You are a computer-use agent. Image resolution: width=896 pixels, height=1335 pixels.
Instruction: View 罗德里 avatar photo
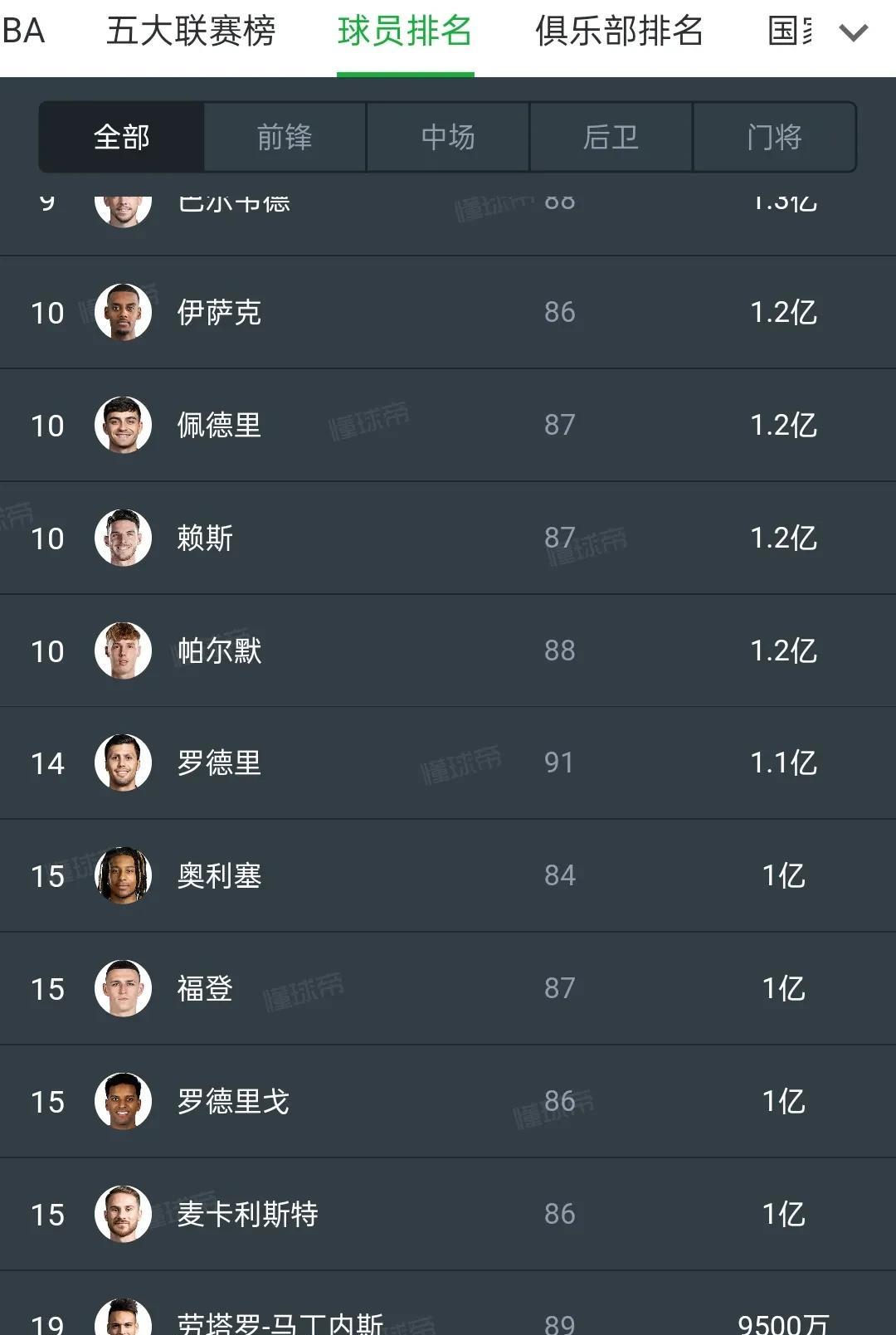[x=123, y=763]
